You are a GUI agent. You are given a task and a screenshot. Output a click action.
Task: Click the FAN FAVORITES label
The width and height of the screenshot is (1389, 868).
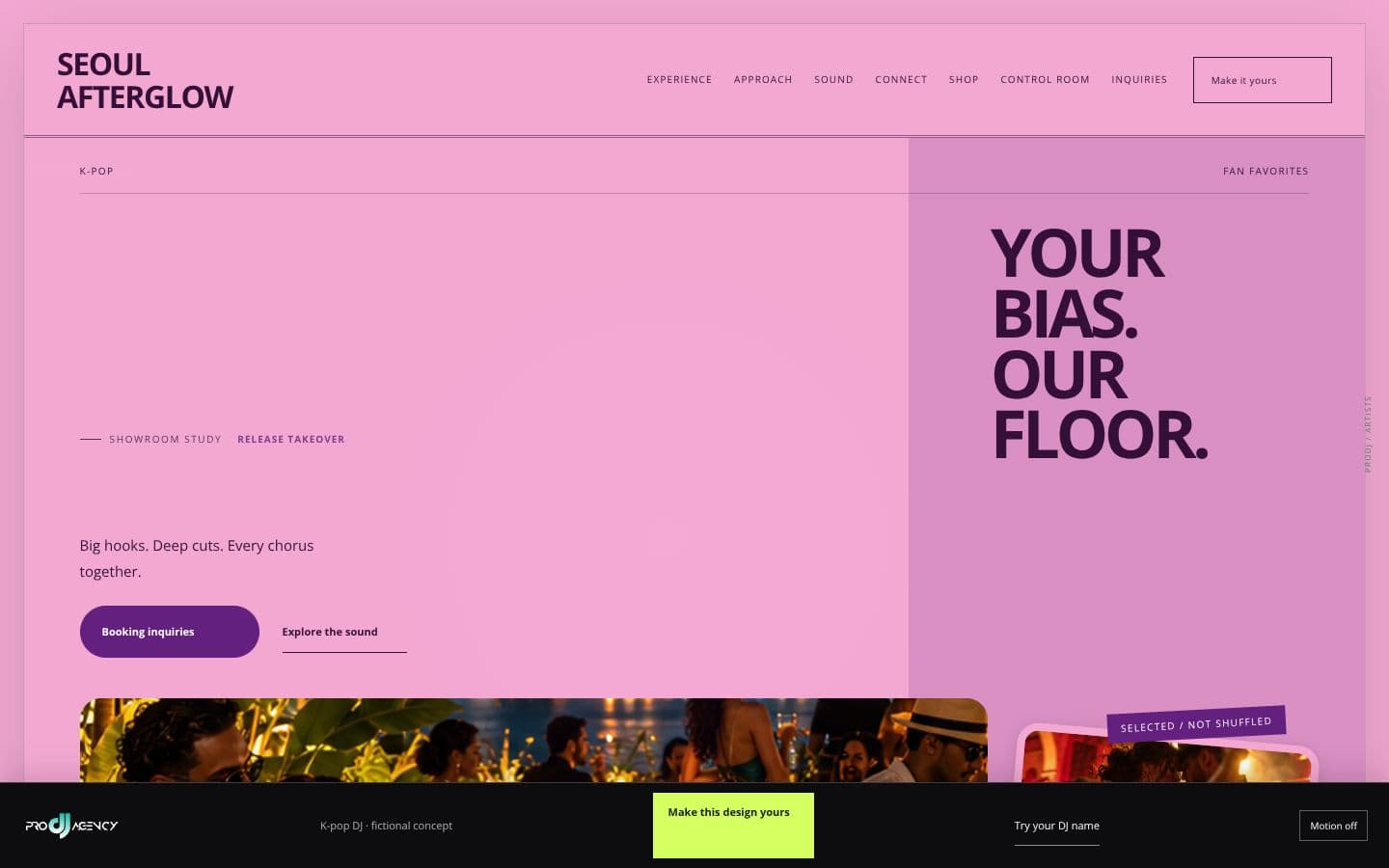coord(1266,171)
